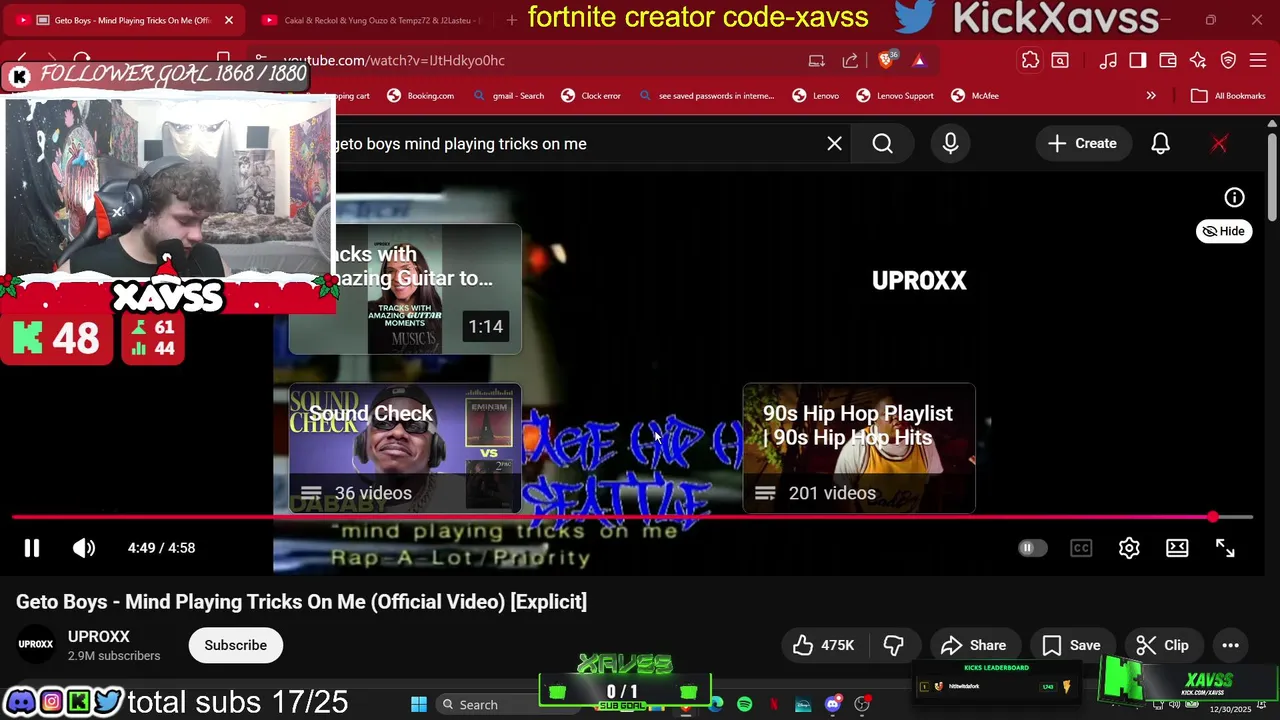Dislike the video with the thumbs-down button
This screenshot has height=720, width=1280.
click(x=894, y=645)
